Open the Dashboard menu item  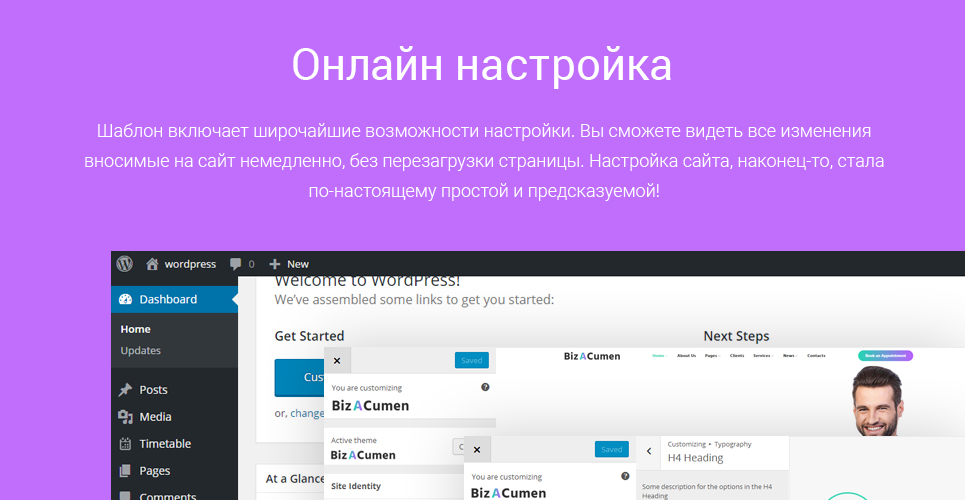coord(175,299)
